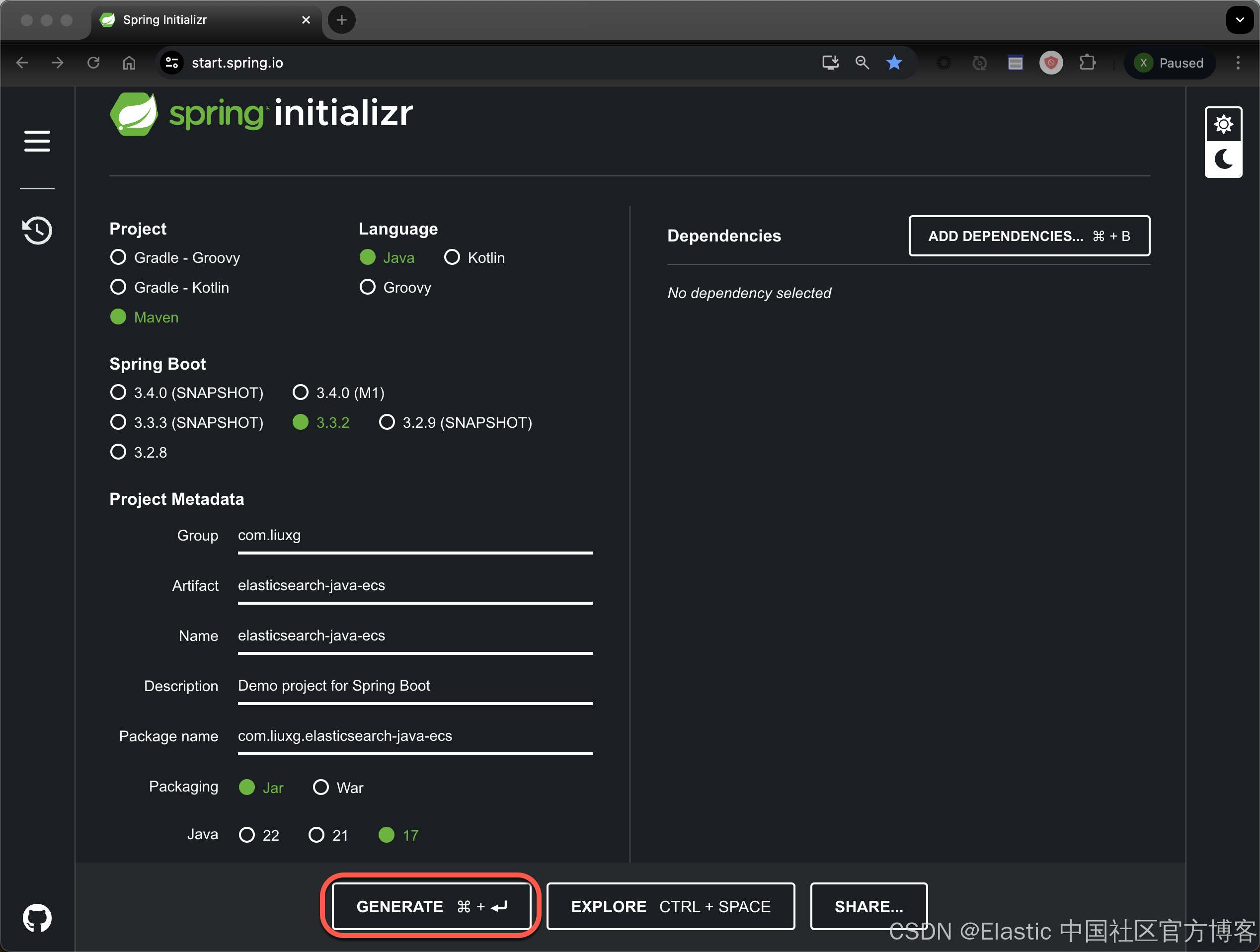Screen dimensions: 1260x952
Task: Go forward with browser forward arrow
Action: [x=58, y=63]
